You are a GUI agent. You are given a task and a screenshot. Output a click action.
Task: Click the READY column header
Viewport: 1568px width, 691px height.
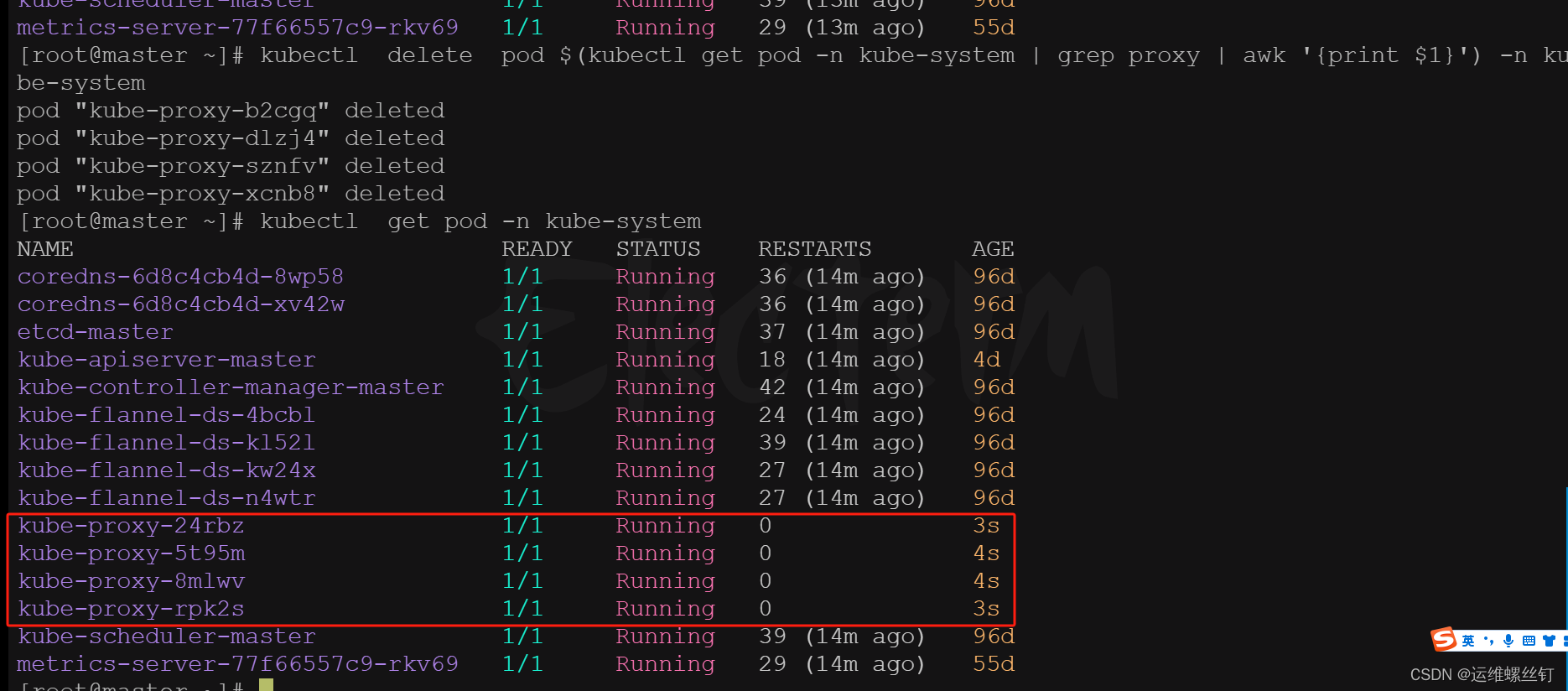(x=537, y=249)
